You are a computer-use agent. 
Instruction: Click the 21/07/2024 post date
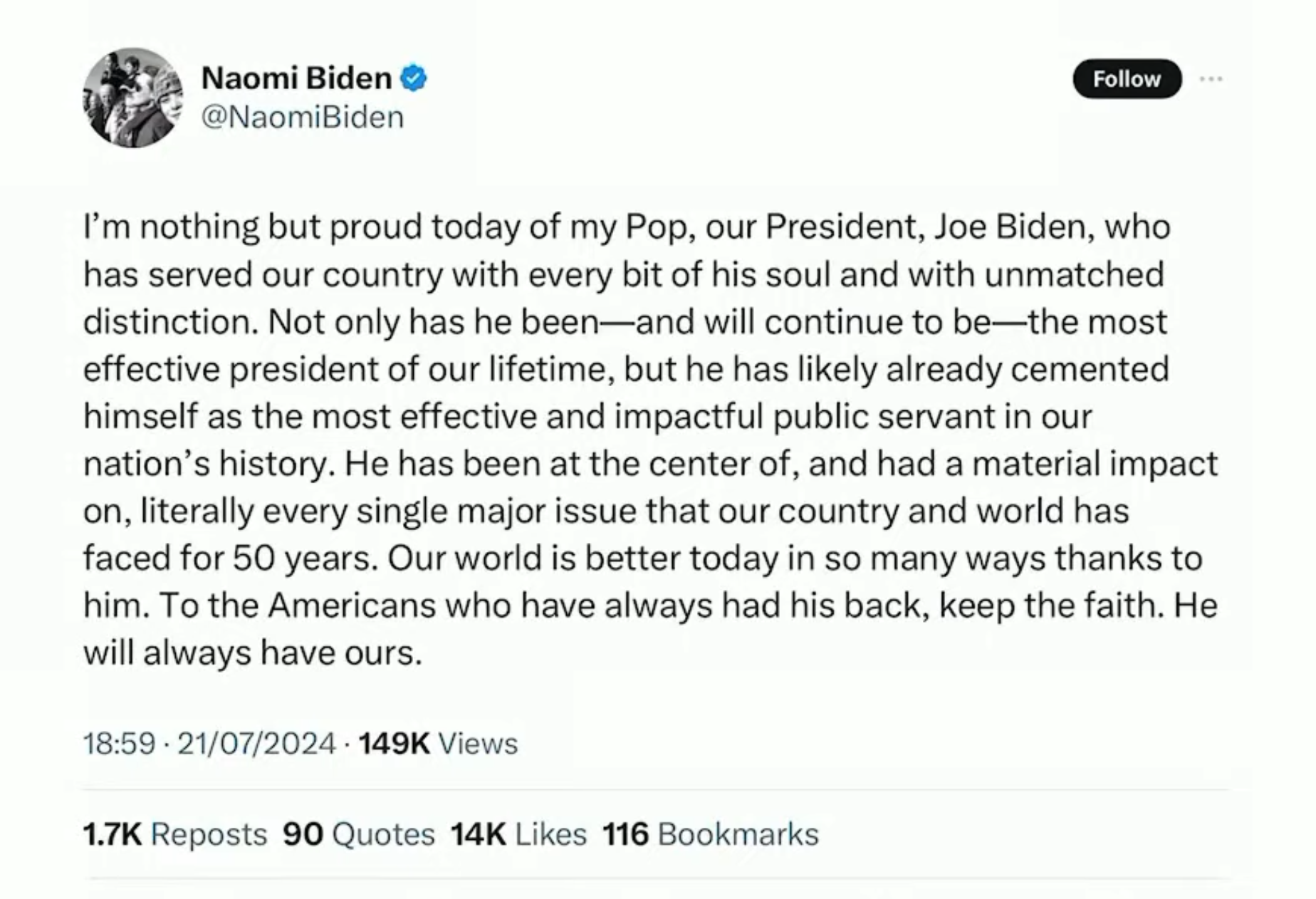click(x=256, y=744)
